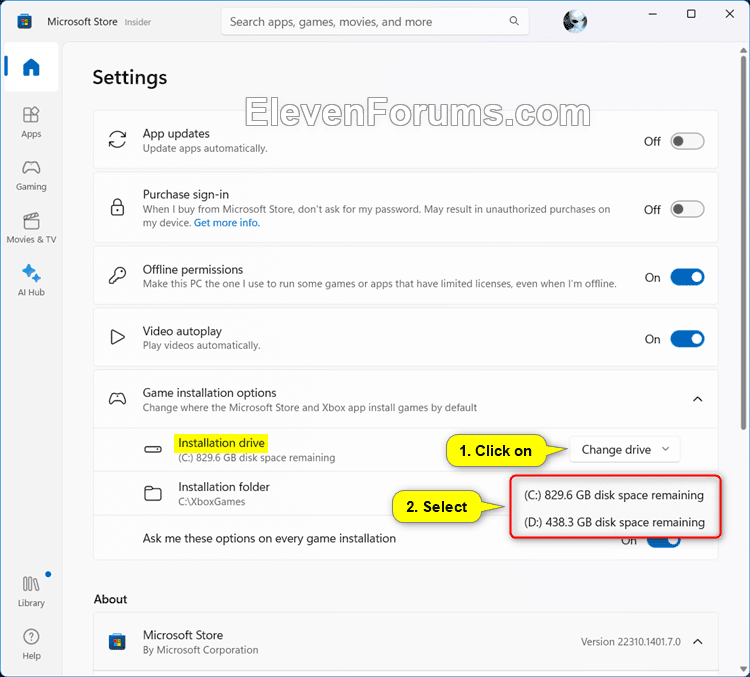Open the Change drive dropdown

[x=625, y=450]
